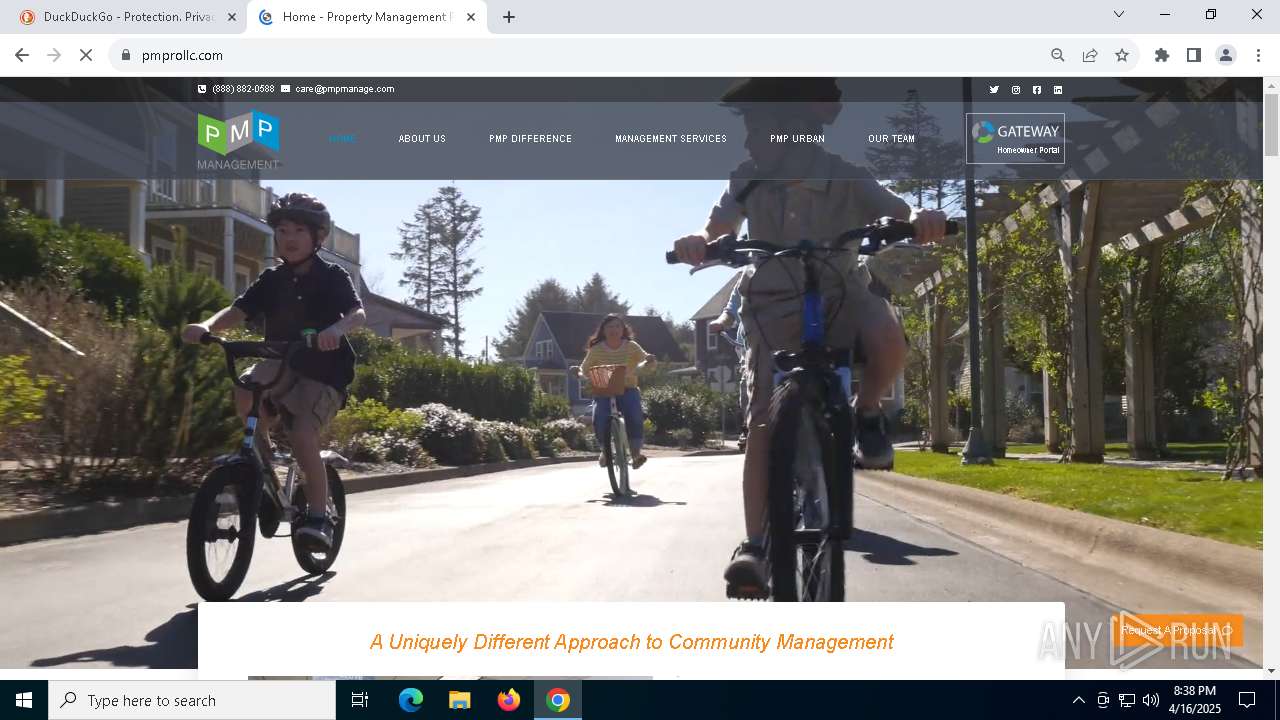
Task: Open the Windows Start menu
Action: (24, 700)
